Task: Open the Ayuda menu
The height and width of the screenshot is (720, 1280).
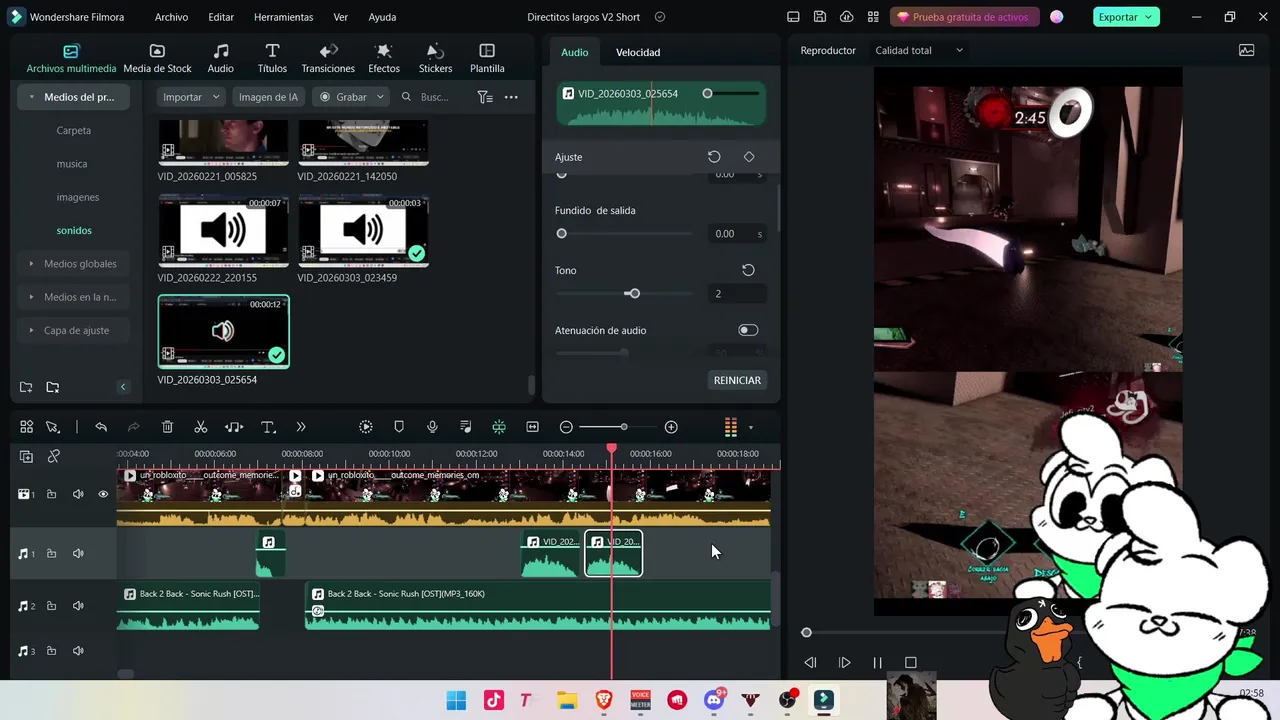Action: click(382, 17)
